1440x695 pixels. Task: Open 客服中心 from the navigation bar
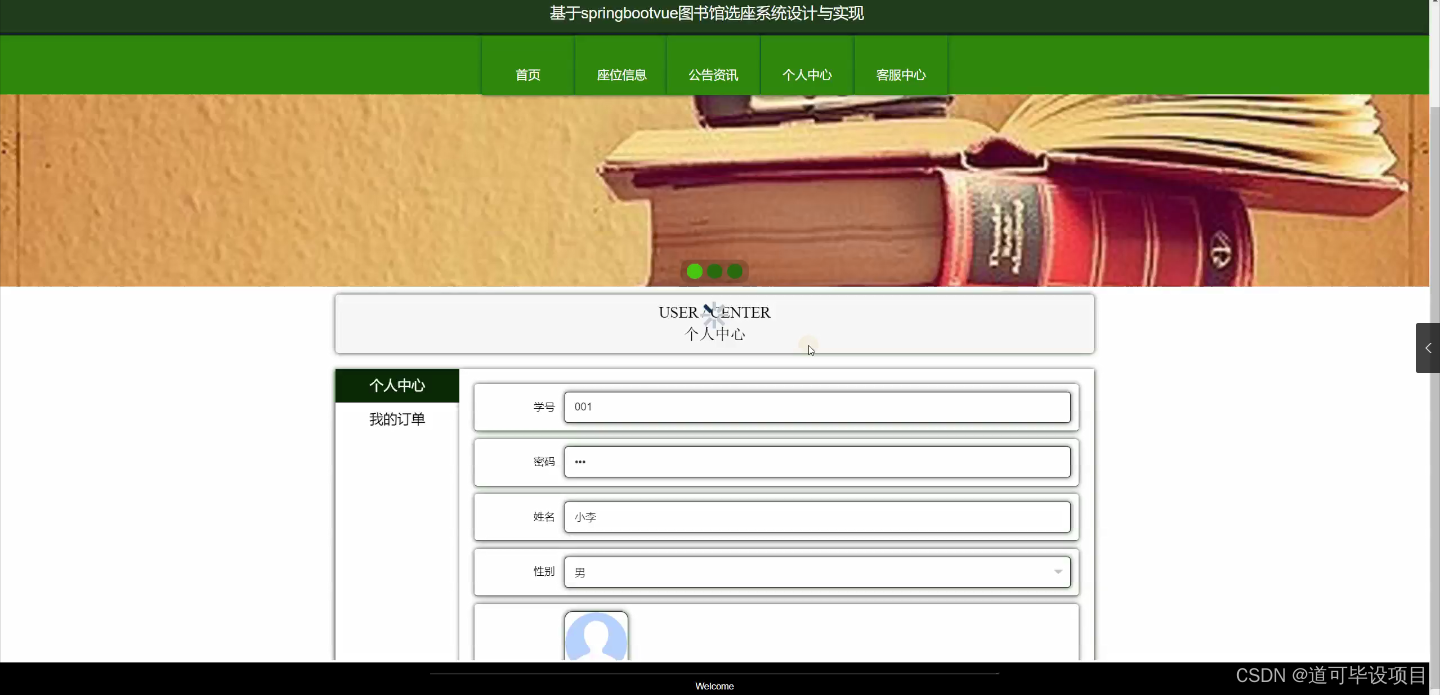901,66
